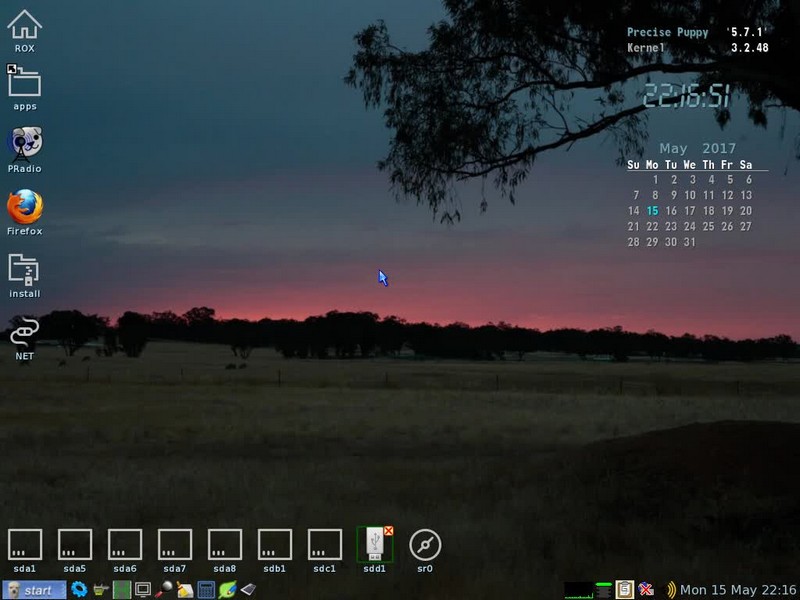Open the sdb1 drive icon
Screen dimensions: 800x600
click(275, 545)
